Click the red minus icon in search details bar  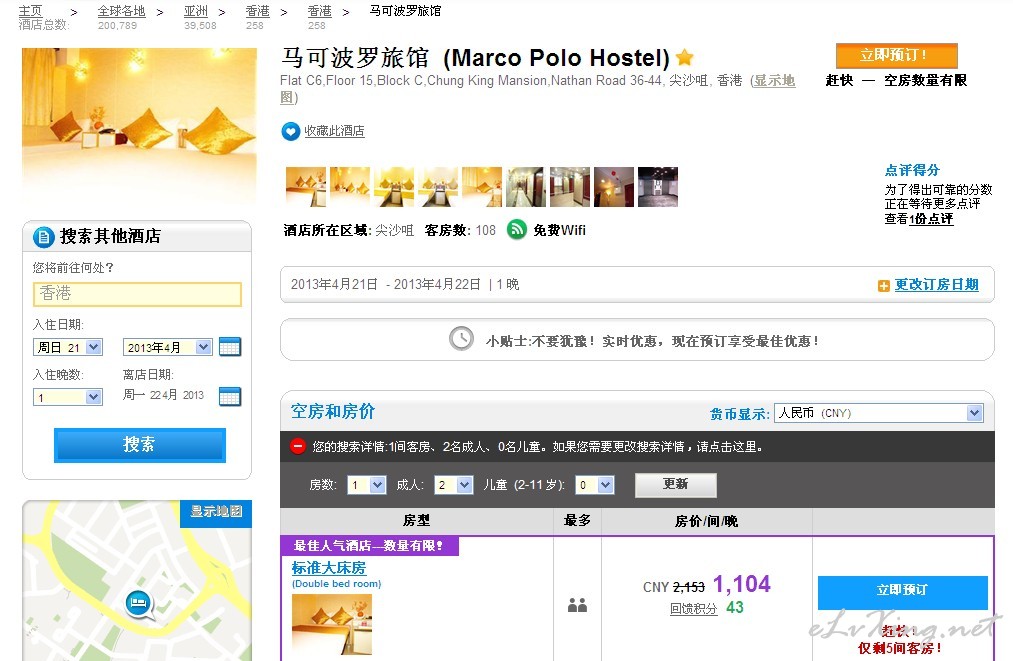click(297, 446)
